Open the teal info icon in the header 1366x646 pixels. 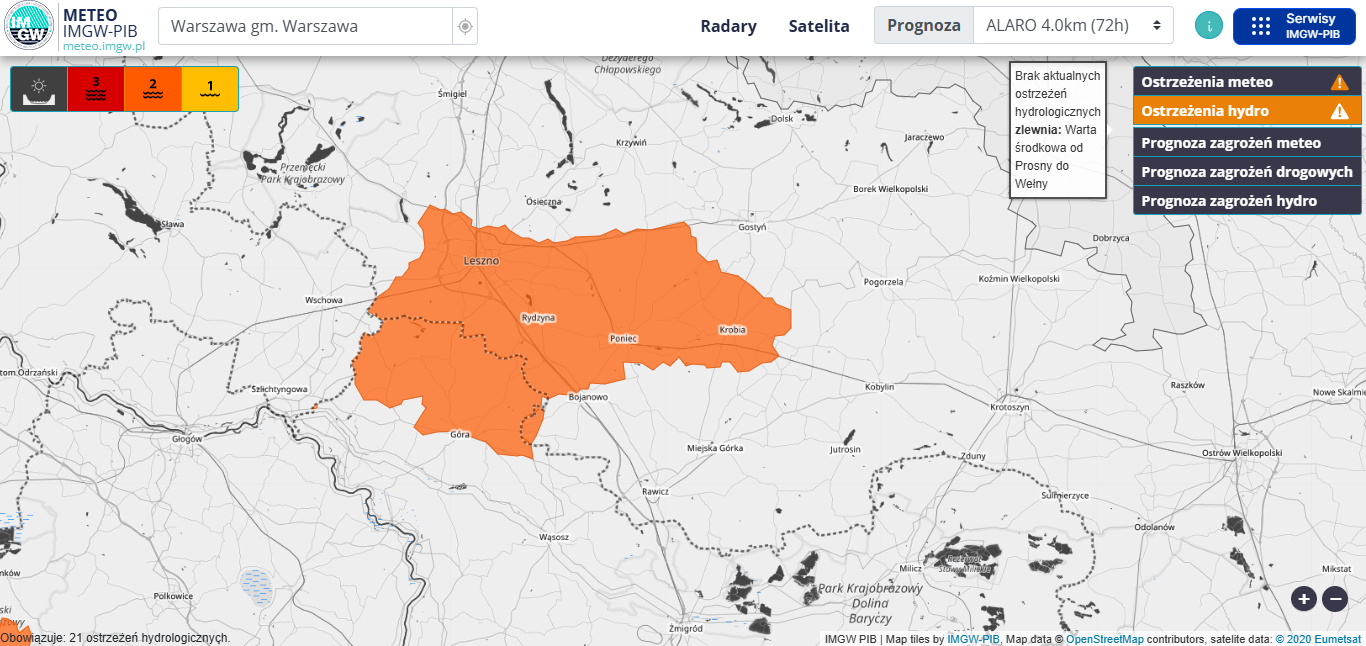1209,26
